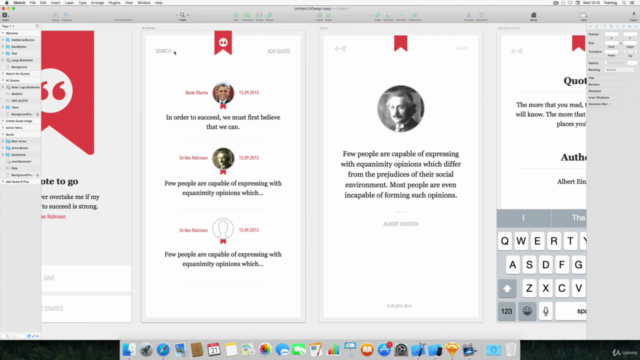Move layer Backward using toolbar icon
Viewport: 640px width, 360px height.
point(482,16)
